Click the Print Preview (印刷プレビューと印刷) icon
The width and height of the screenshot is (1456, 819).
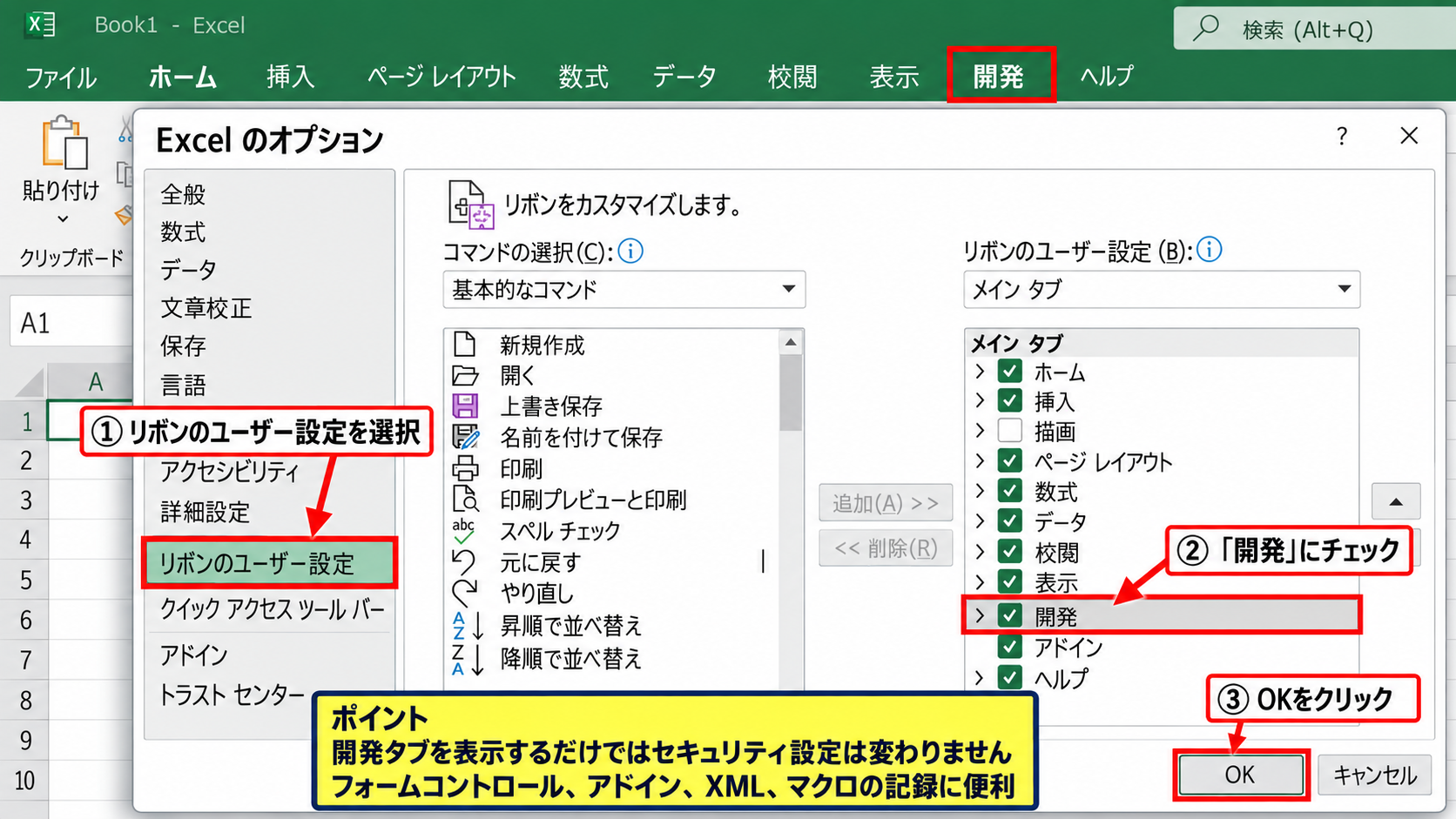point(466,500)
